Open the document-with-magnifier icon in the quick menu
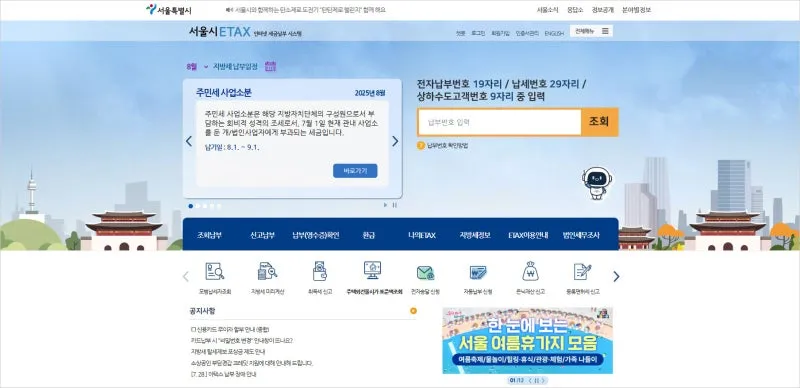 point(215,271)
